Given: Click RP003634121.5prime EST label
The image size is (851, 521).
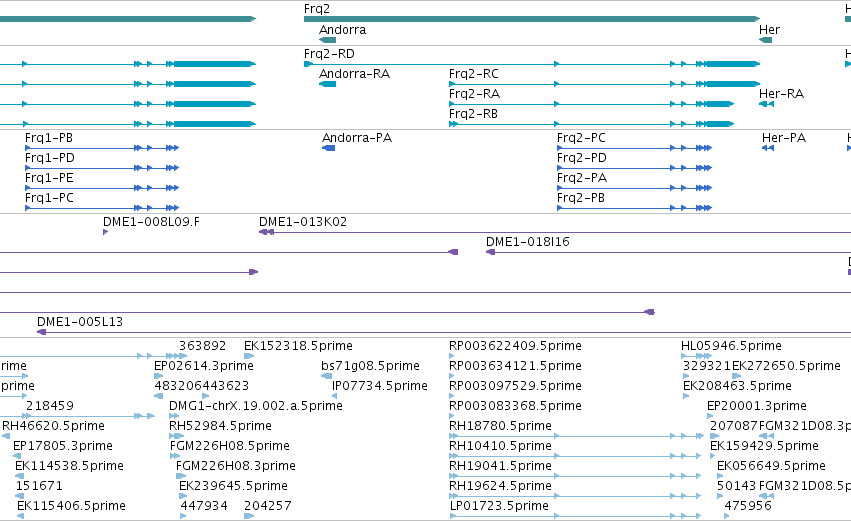Looking at the screenshot, I should coord(515,366).
